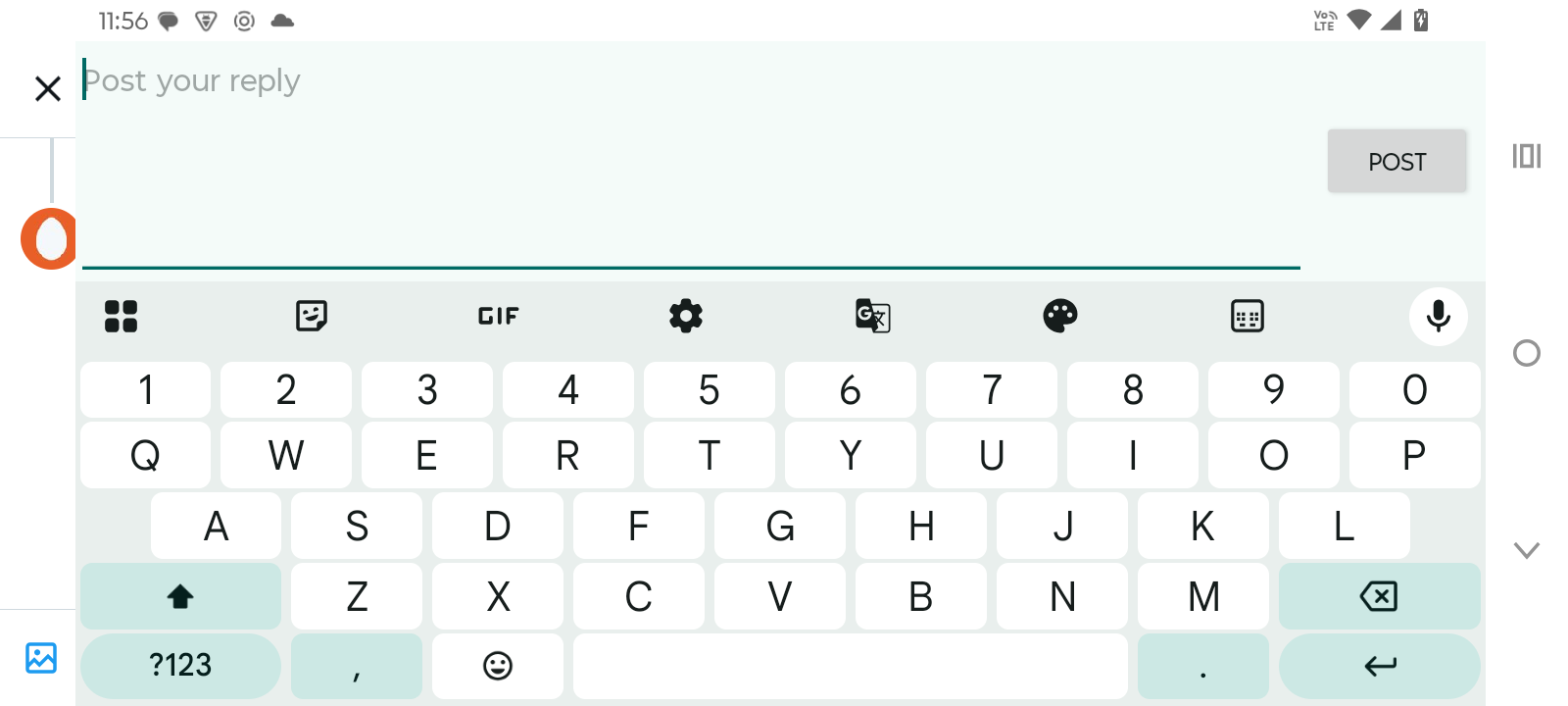The image size is (1568, 706).
Task: Switch to floating keyboard mode icon
Action: click(1248, 316)
